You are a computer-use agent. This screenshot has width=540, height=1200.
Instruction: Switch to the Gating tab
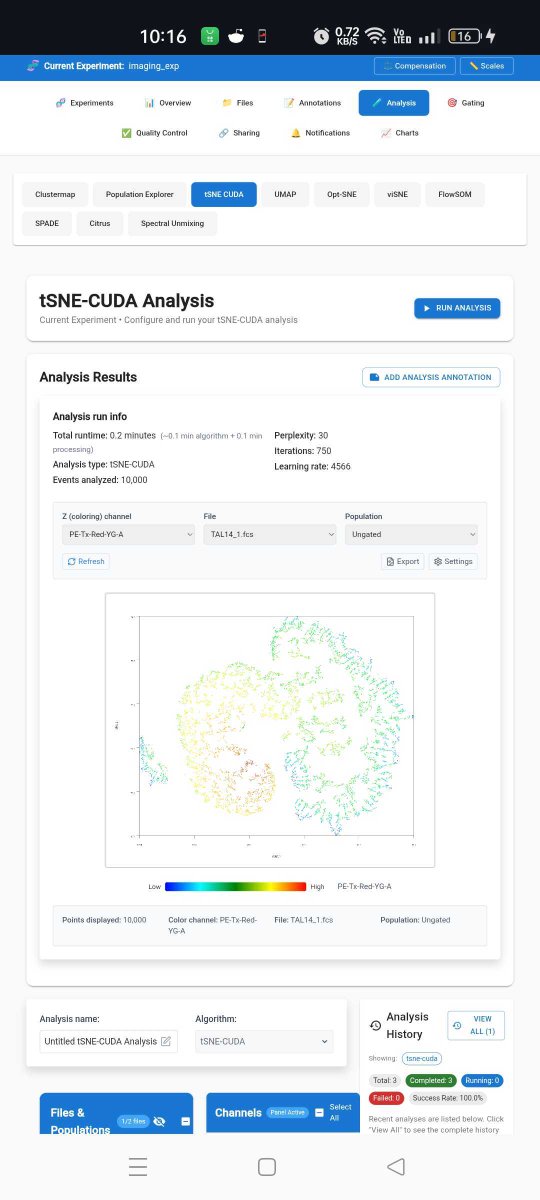[466, 103]
